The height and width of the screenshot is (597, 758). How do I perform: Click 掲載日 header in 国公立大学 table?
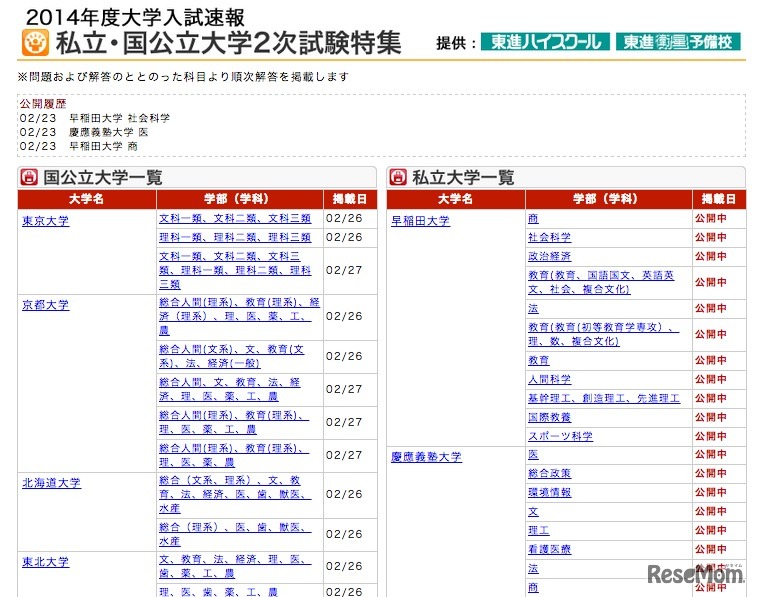pyautogui.click(x=350, y=199)
